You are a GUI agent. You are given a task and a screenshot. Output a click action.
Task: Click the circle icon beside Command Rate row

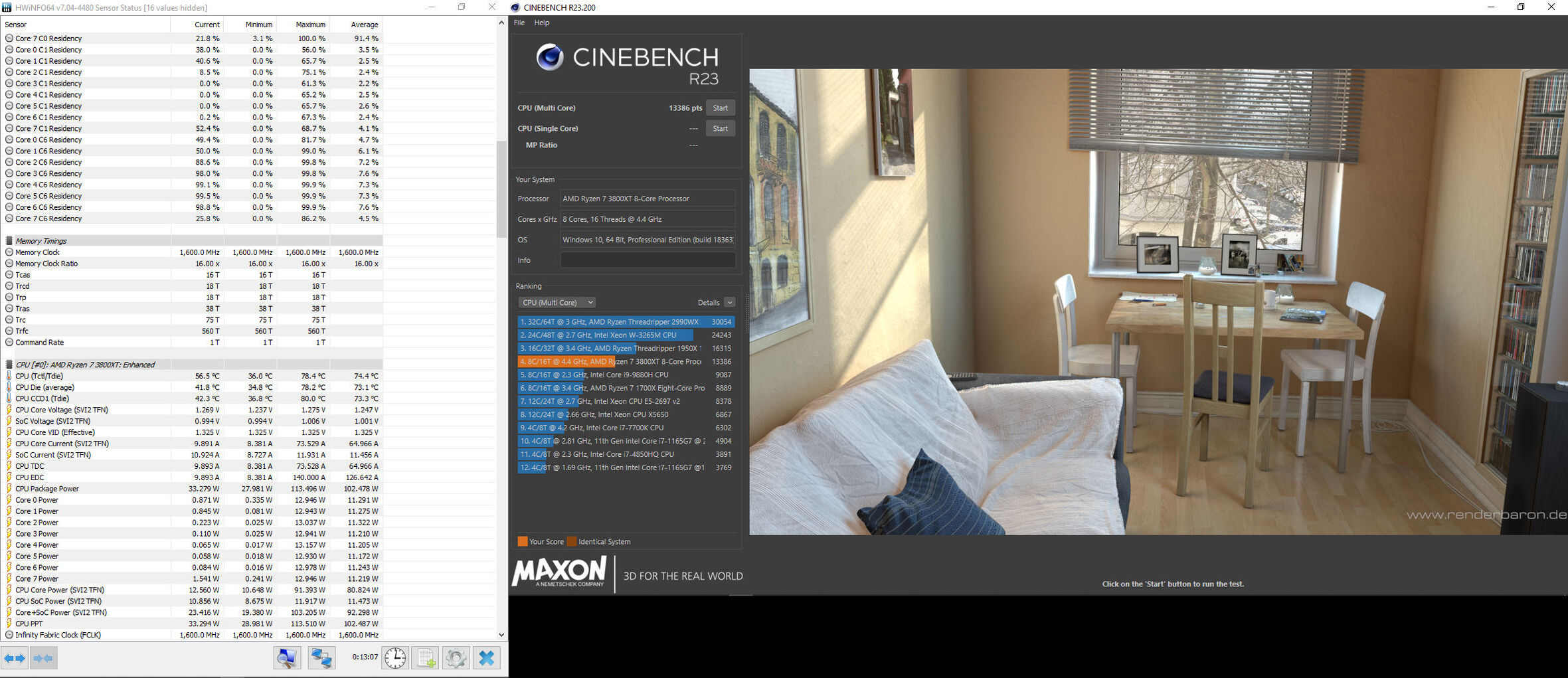(x=9, y=343)
